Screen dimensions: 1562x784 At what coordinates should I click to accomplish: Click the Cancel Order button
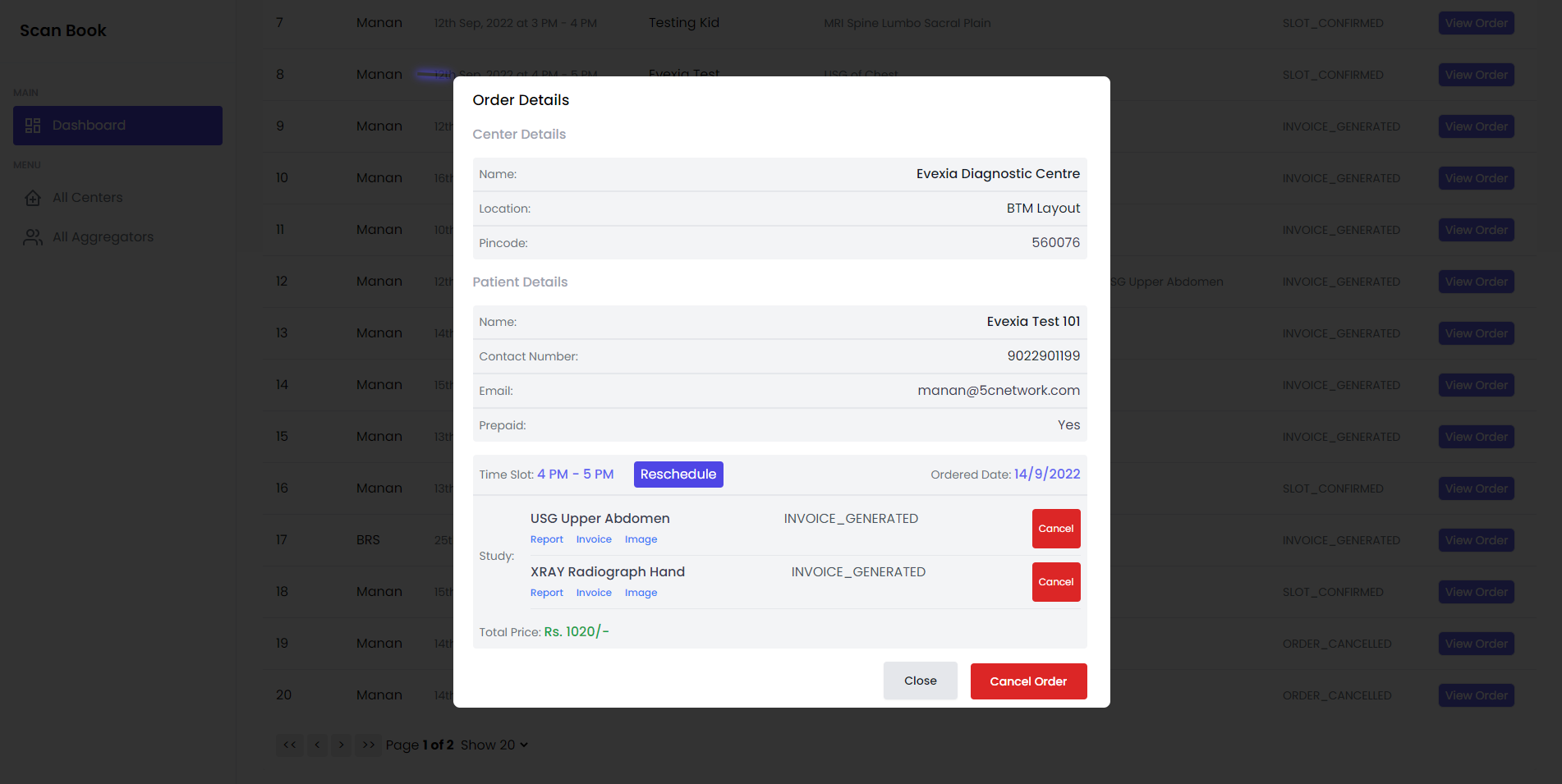click(x=1028, y=681)
